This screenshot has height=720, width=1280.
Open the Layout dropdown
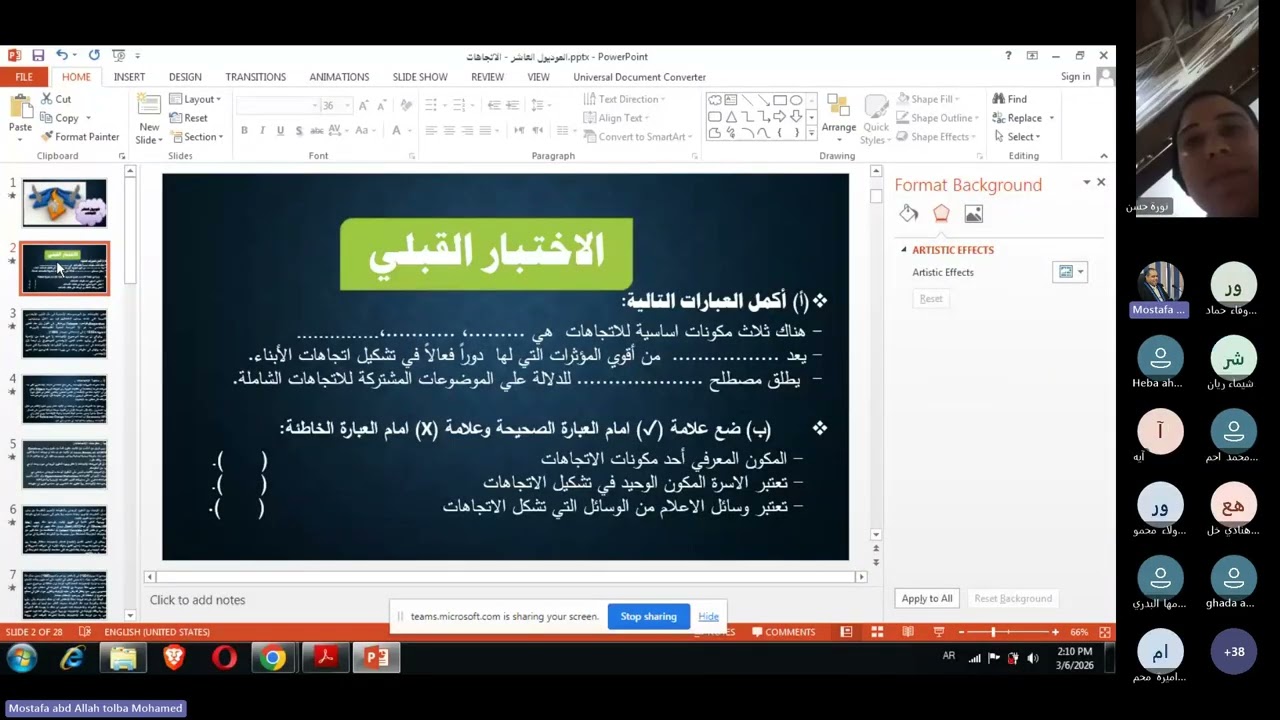[195, 99]
